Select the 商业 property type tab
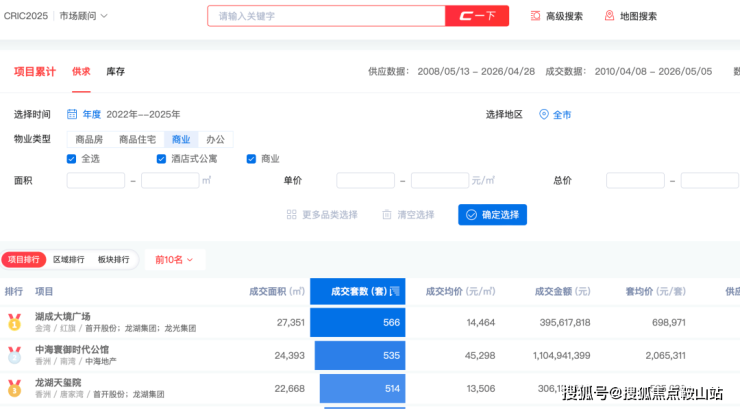The height and width of the screenshot is (409, 740). point(181,139)
